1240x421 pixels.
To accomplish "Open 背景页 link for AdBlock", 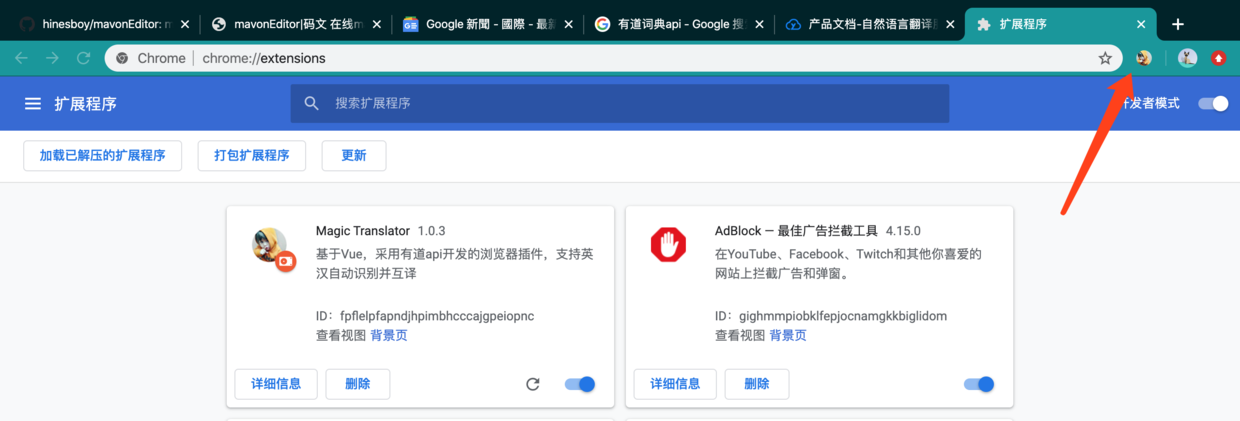I will pos(788,335).
